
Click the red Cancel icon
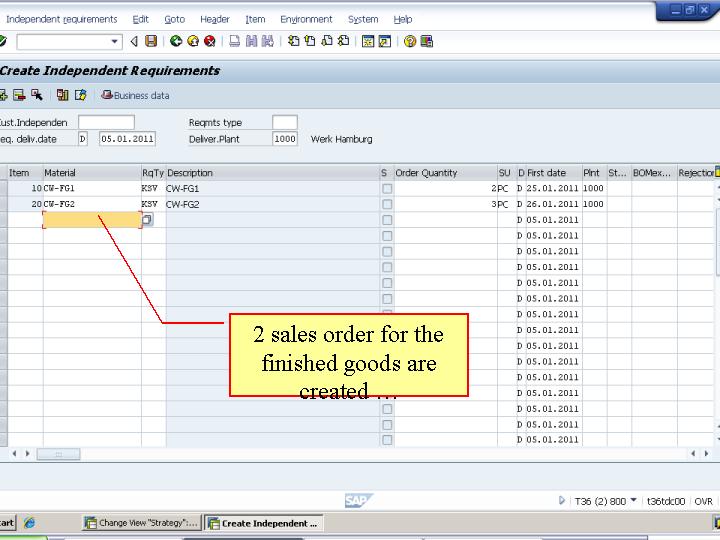pyautogui.click(x=210, y=41)
